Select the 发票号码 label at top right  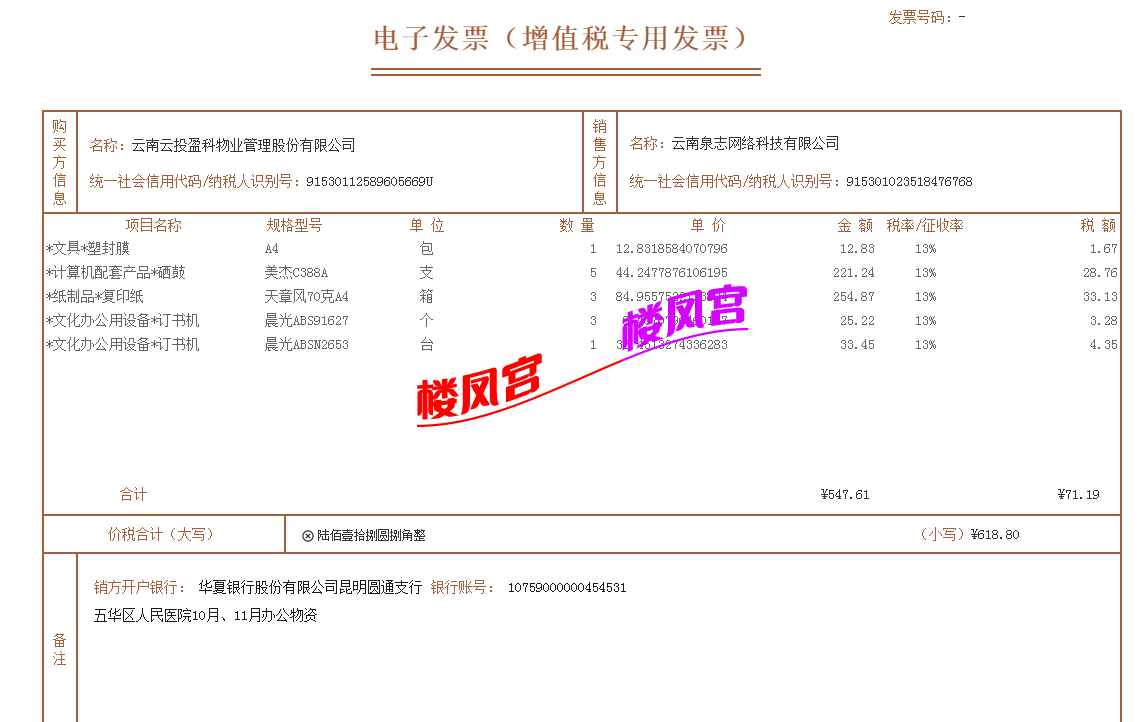point(921,17)
